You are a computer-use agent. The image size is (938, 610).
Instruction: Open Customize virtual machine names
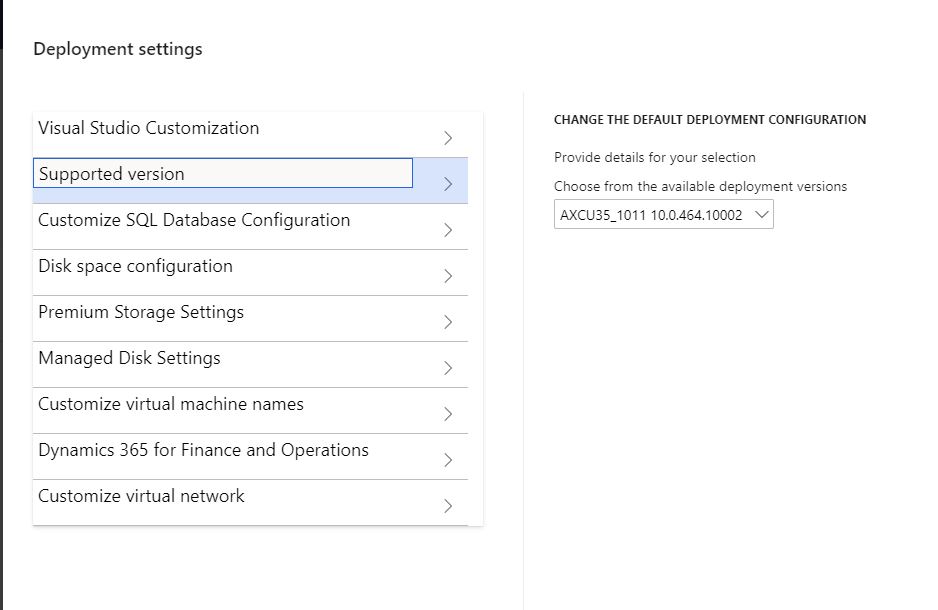pos(171,405)
